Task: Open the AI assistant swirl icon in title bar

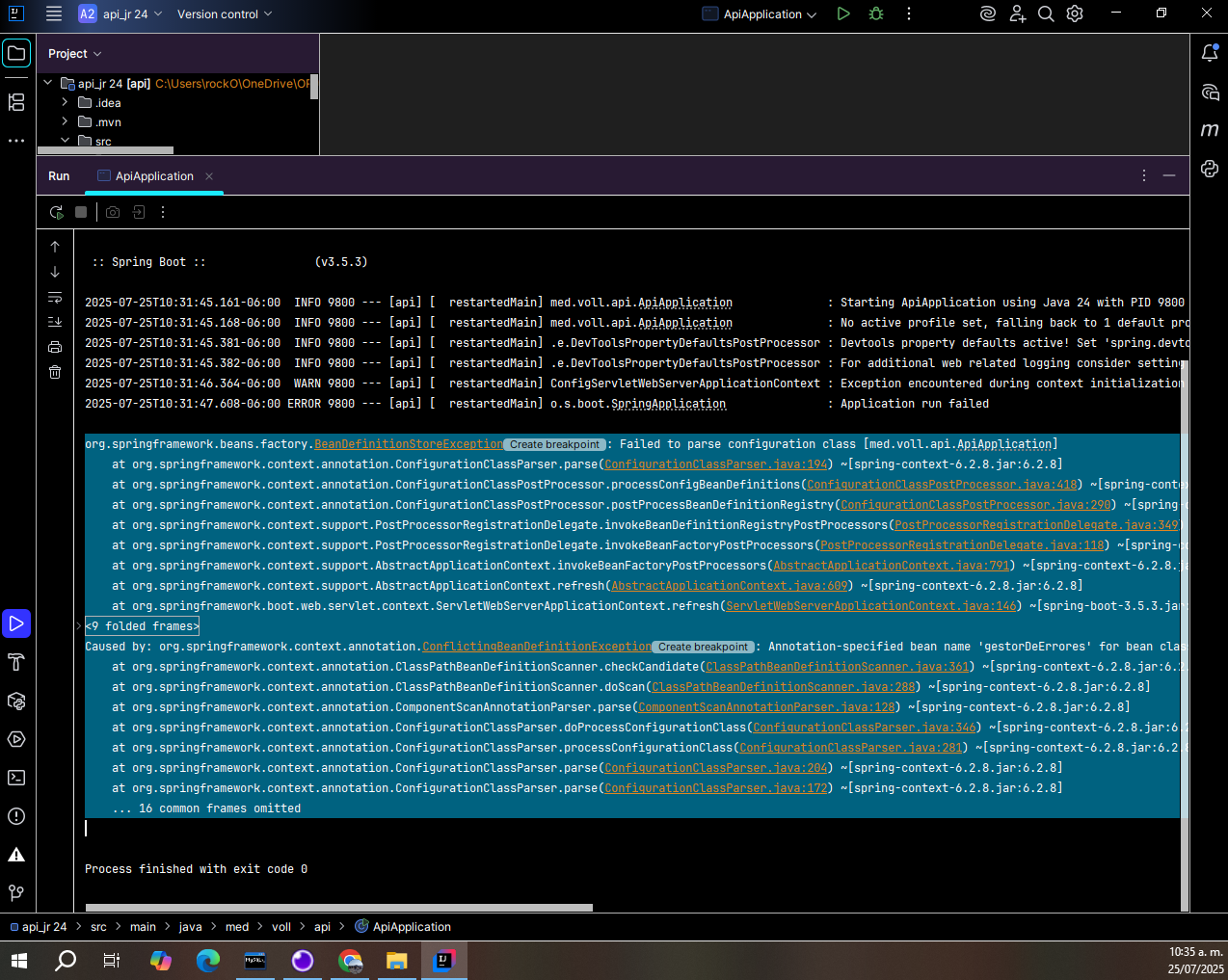Action: (988, 13)
